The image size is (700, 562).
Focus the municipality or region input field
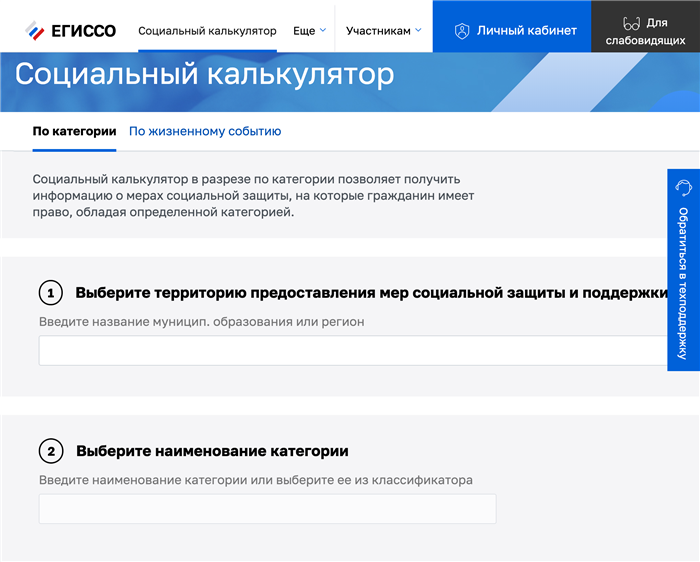[x=353, y=350]
